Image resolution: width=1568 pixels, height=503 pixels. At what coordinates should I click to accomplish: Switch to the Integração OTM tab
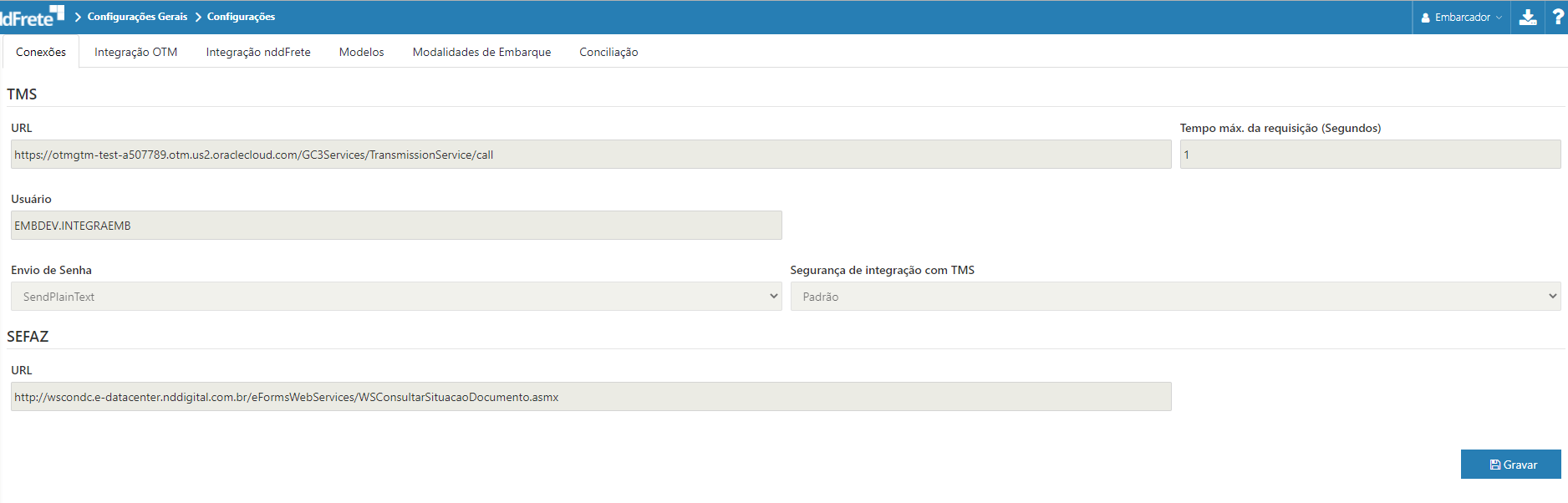click(135, 52)
